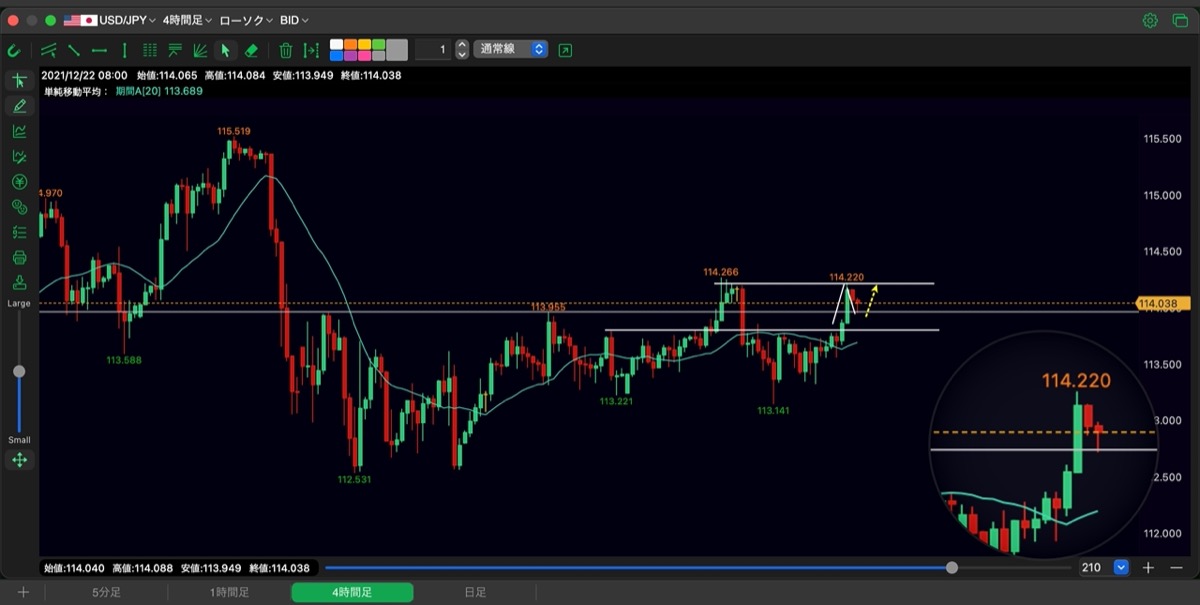Choose the Fibonacci retracement tool
Screen dimensions: 1200x605
click(175, 49)
